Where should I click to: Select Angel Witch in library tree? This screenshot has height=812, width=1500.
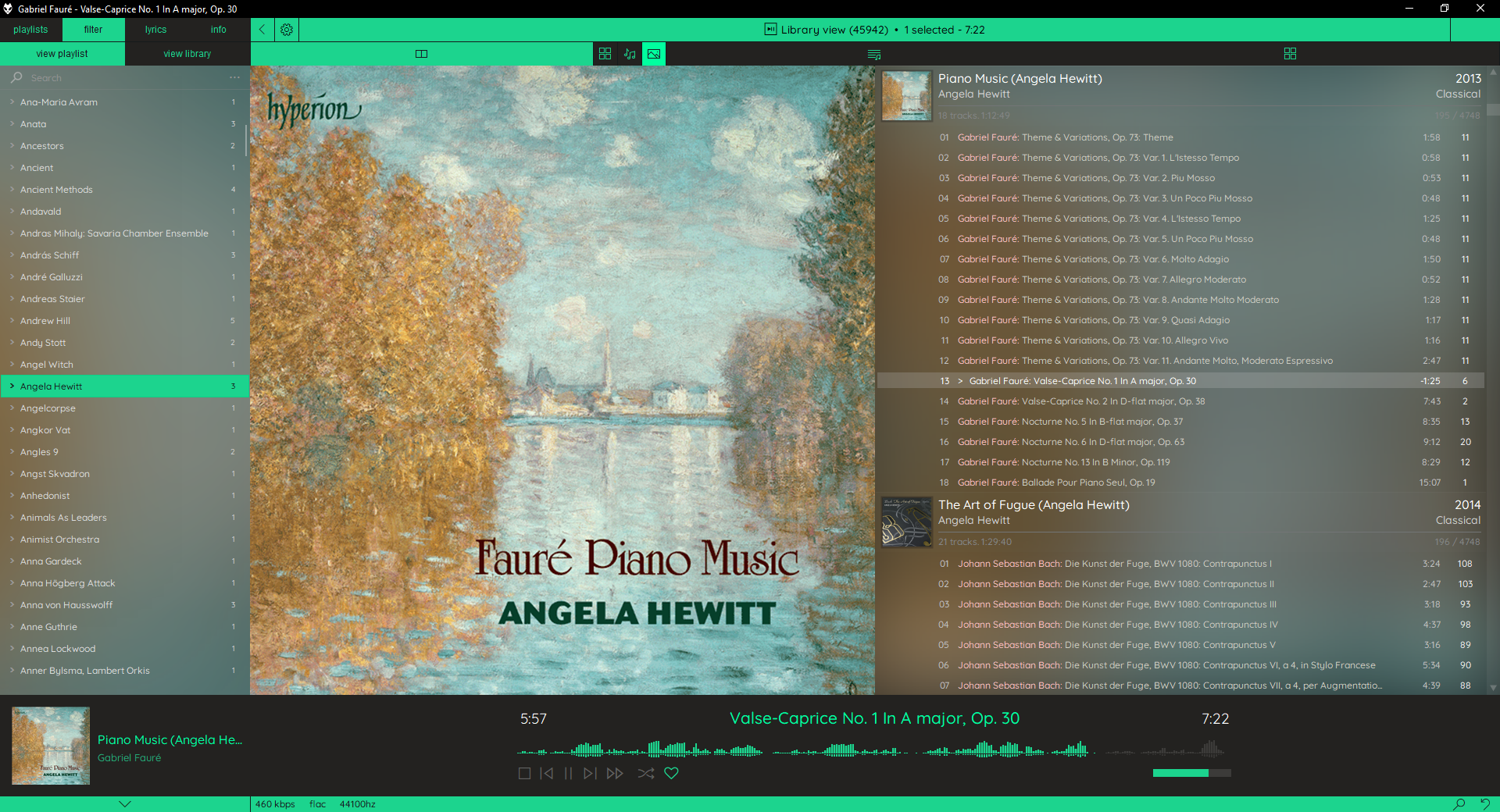123,365
